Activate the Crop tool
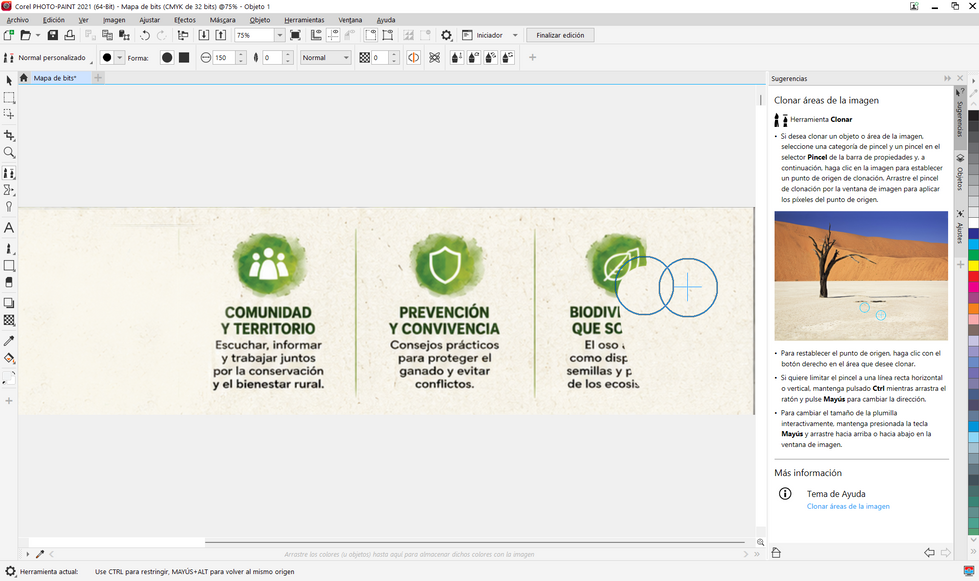This screenshot has width=979, height=581. tap(9, 135)
